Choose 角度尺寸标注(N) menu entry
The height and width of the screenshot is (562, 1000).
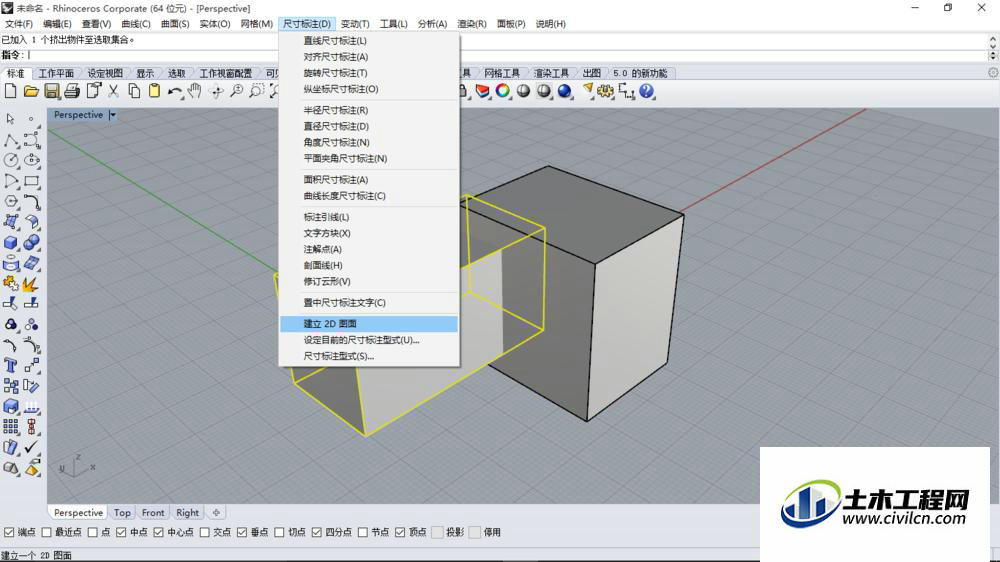point(369,142)
